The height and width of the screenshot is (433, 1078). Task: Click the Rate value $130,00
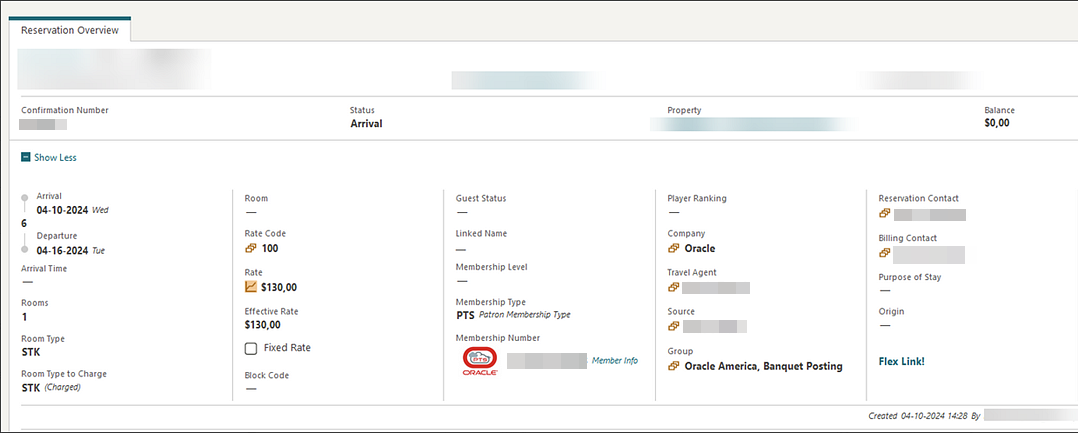[279, 287]
